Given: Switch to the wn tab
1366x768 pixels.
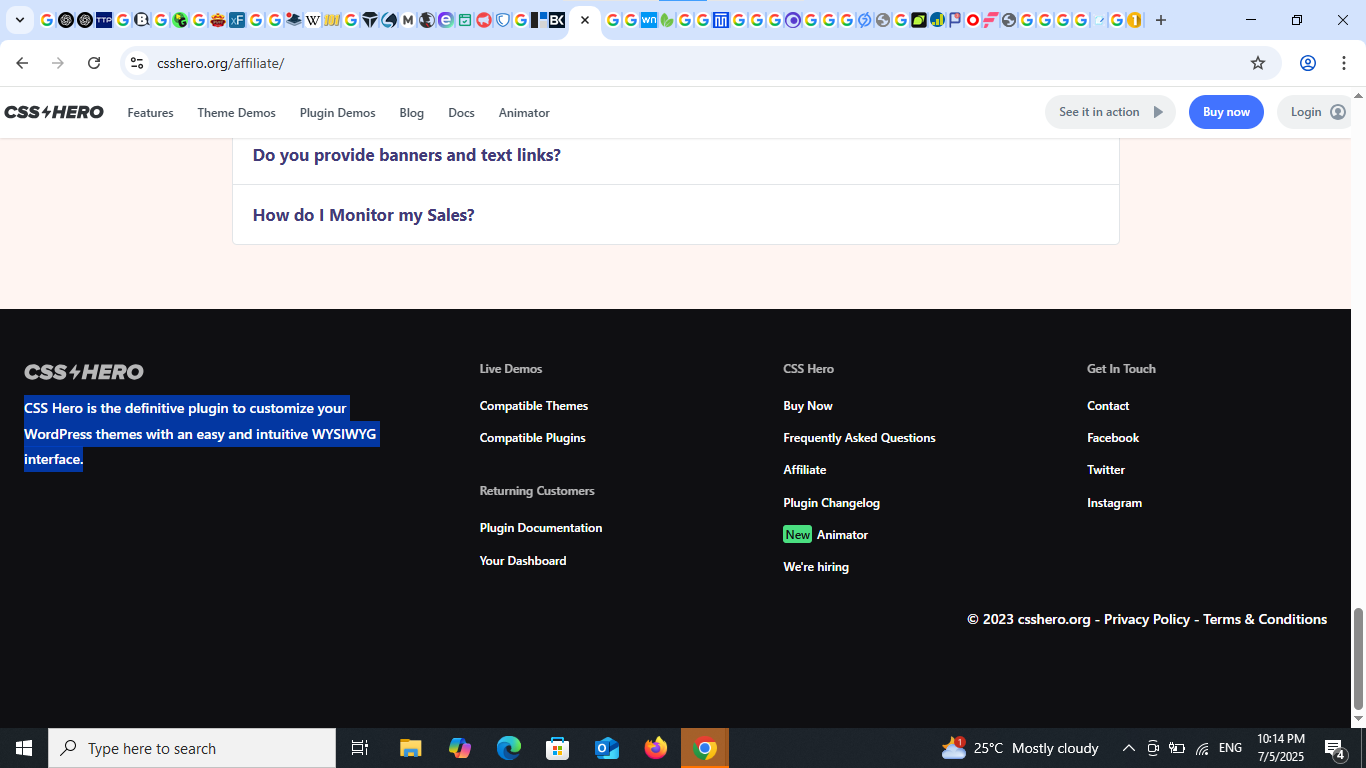Looking at the screenshot, I should [649, 20].
